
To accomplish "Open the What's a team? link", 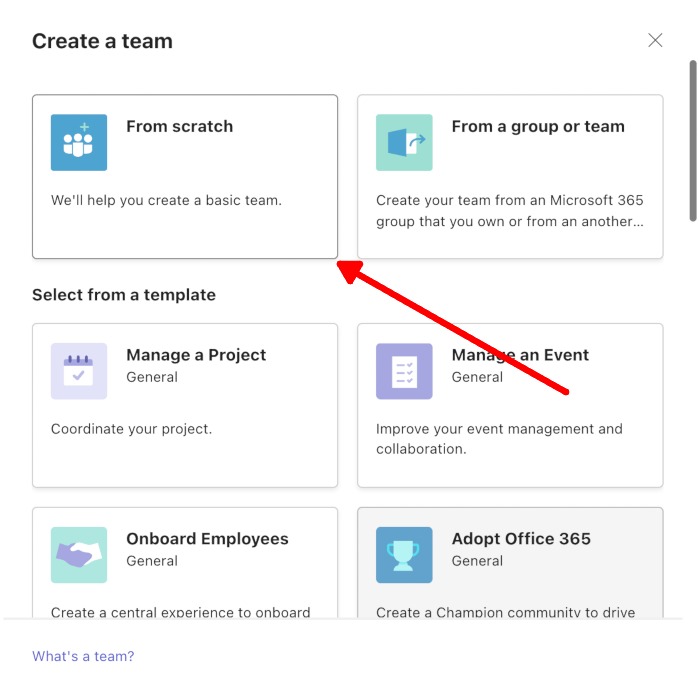I will pyautogui.click(x=83, y=656).
